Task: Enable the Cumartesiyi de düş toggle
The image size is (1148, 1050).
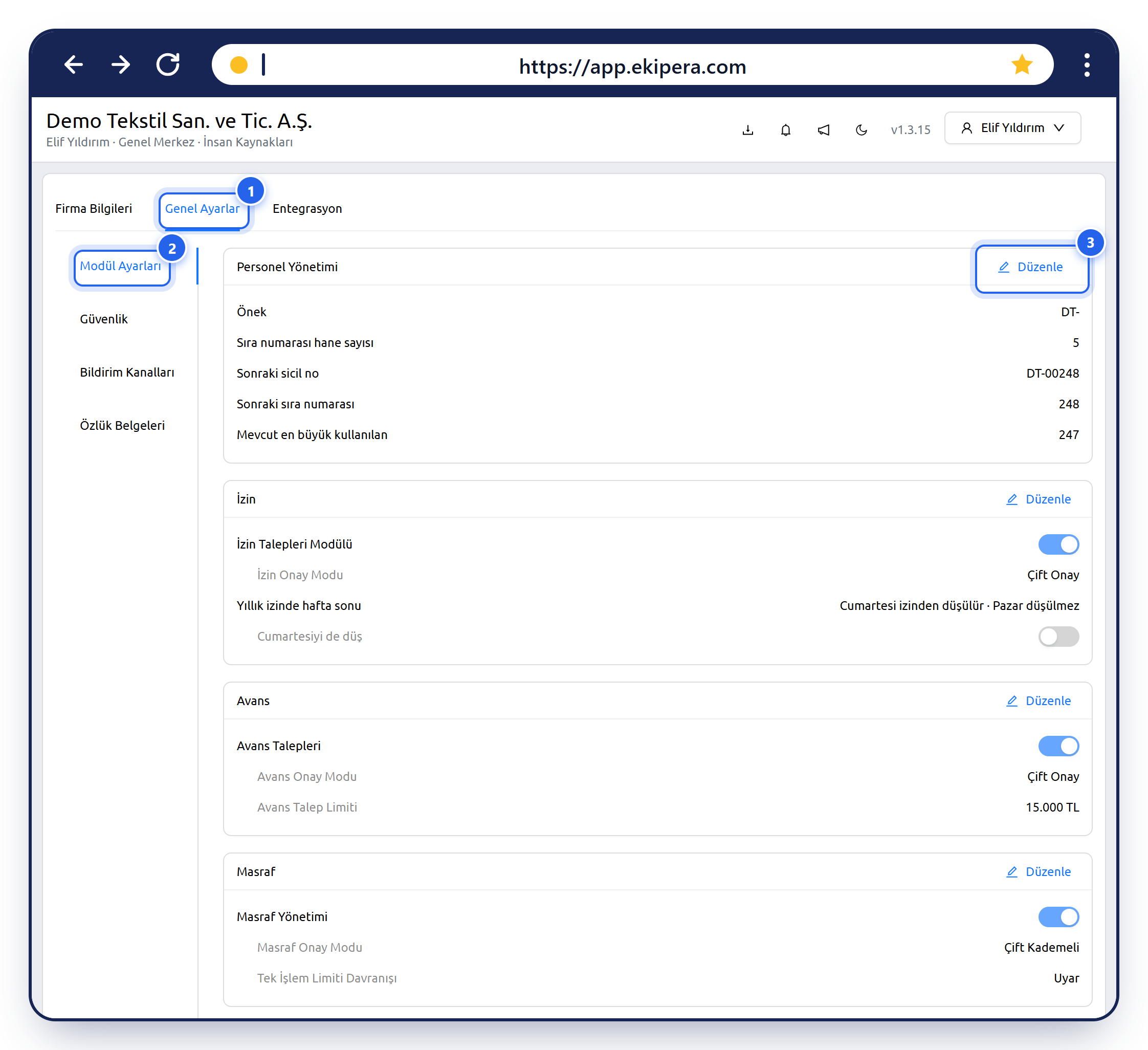Action: coord(1058,637)
